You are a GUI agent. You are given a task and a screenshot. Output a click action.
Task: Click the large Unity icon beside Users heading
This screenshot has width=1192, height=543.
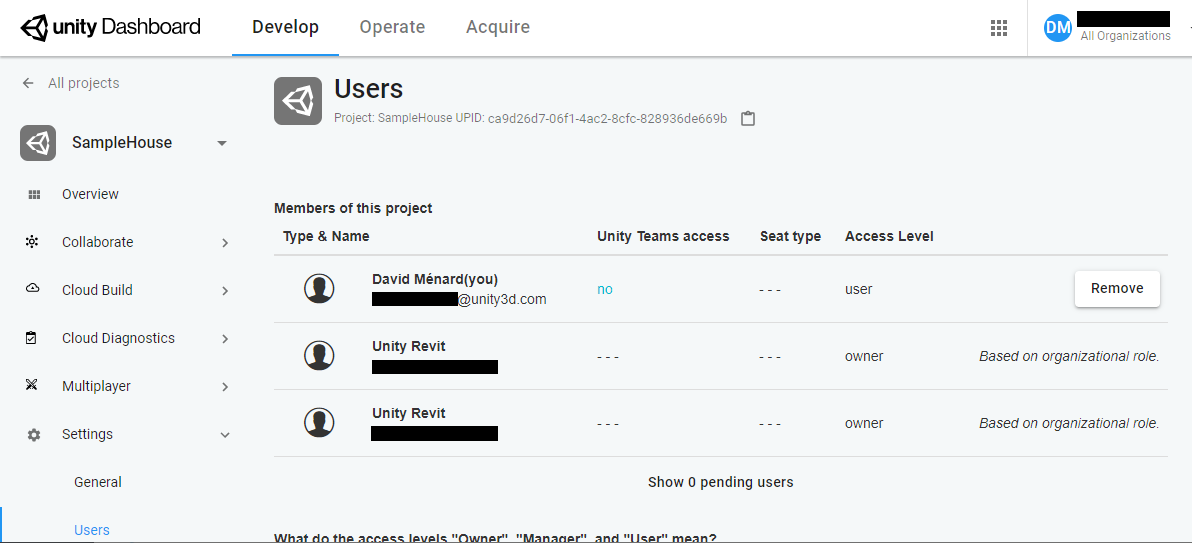298,100
